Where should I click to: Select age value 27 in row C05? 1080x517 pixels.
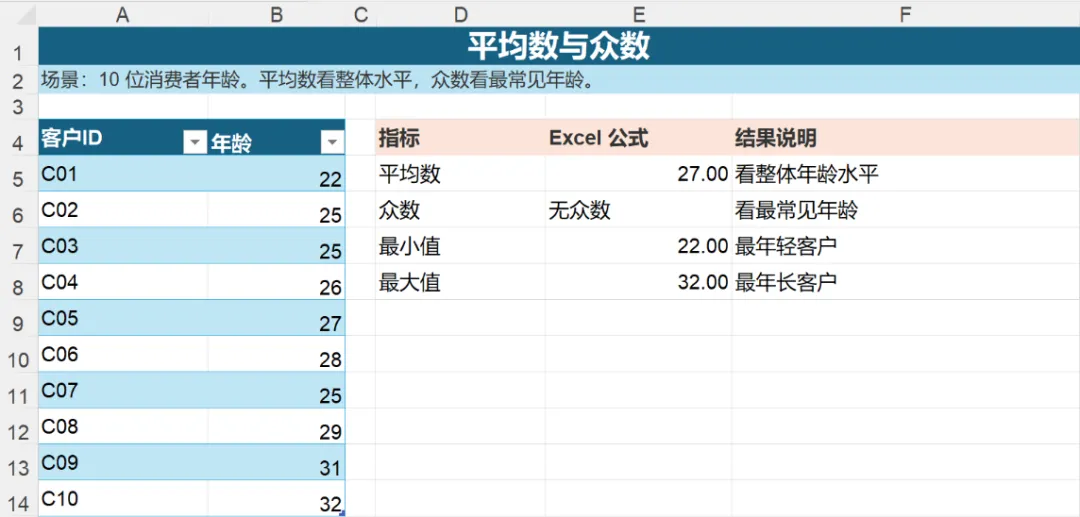276,317
